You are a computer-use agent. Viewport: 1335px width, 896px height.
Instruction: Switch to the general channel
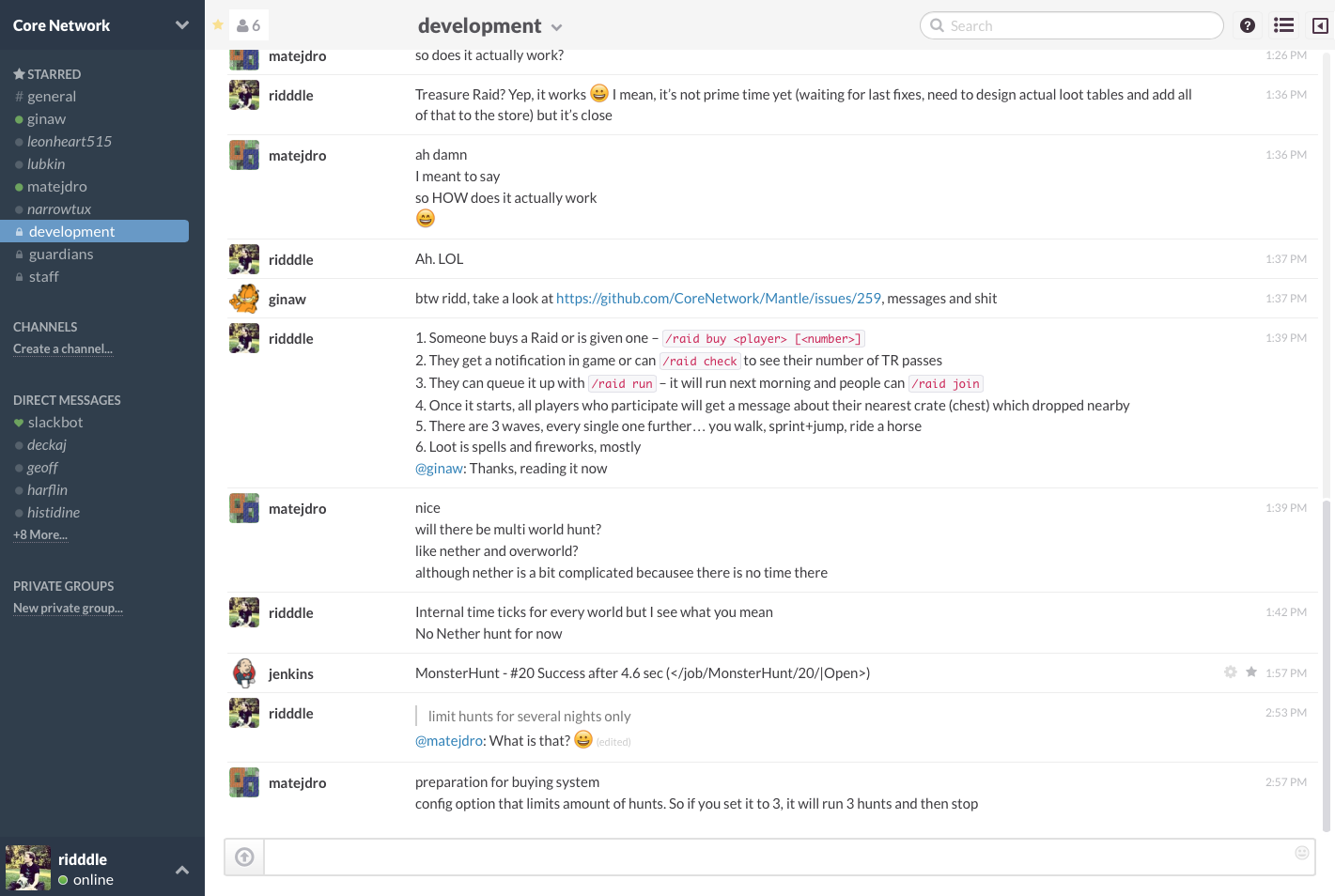coord(52,96)
